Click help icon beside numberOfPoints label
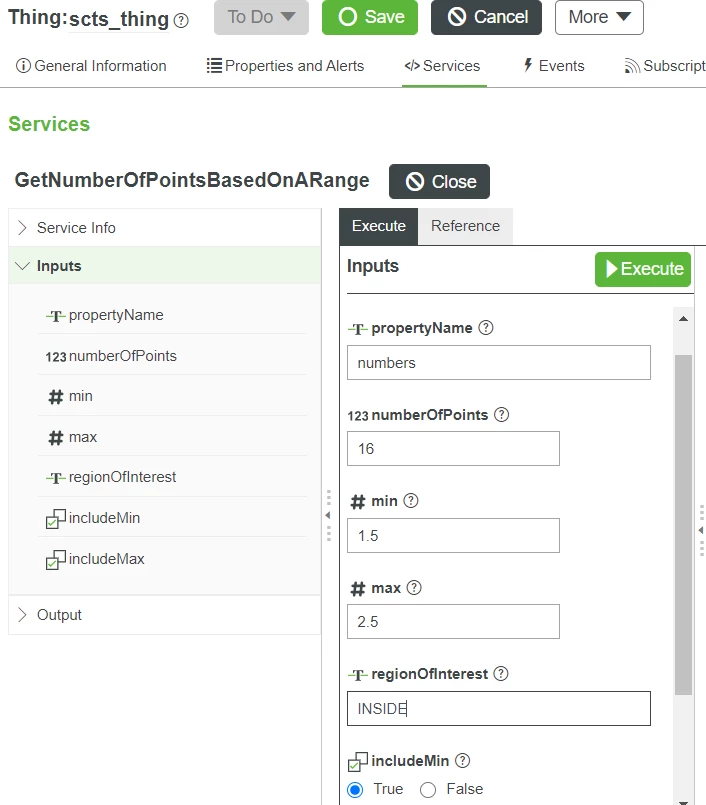 point(502,414)
